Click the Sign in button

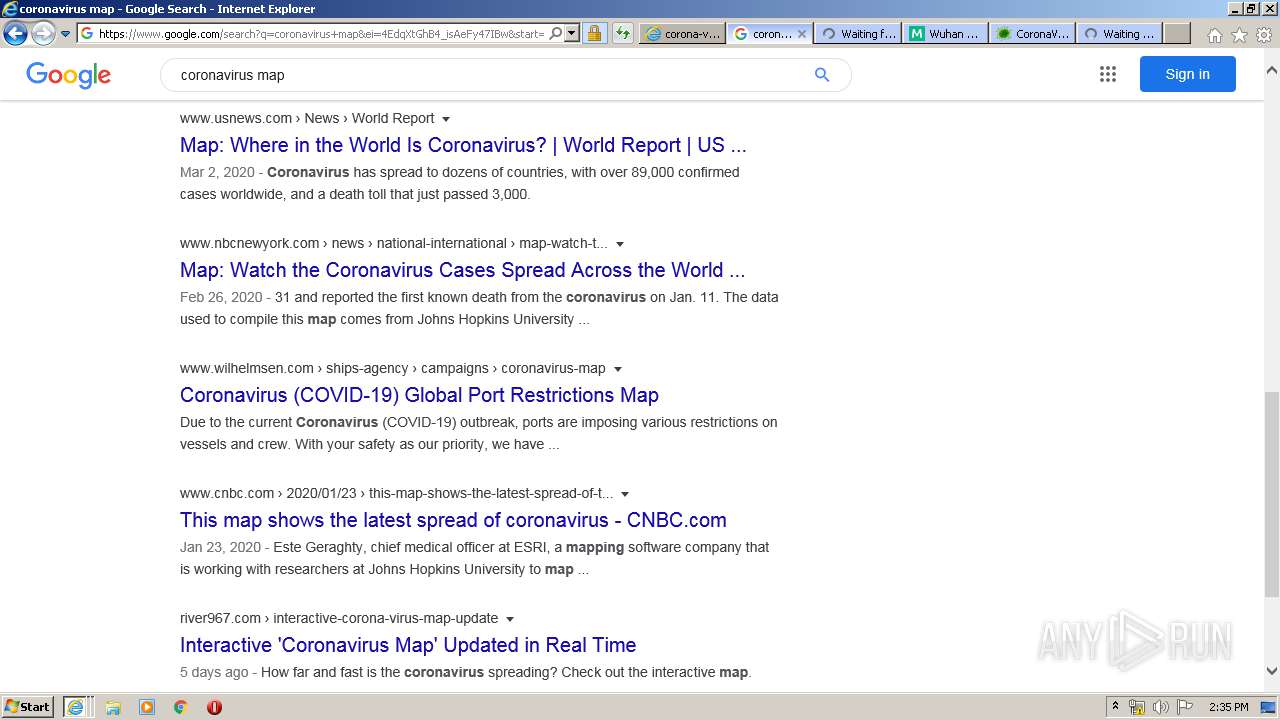click(x=1187, y=74)
